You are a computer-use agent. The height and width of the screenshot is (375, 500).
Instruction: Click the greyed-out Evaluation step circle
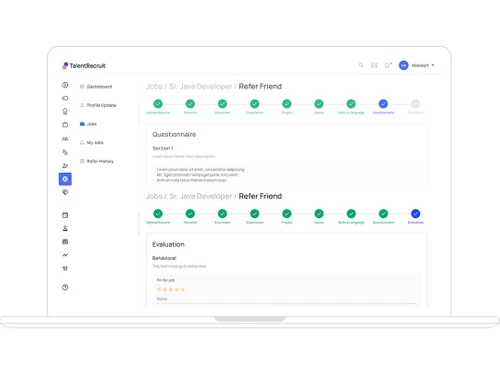(415, 104)
